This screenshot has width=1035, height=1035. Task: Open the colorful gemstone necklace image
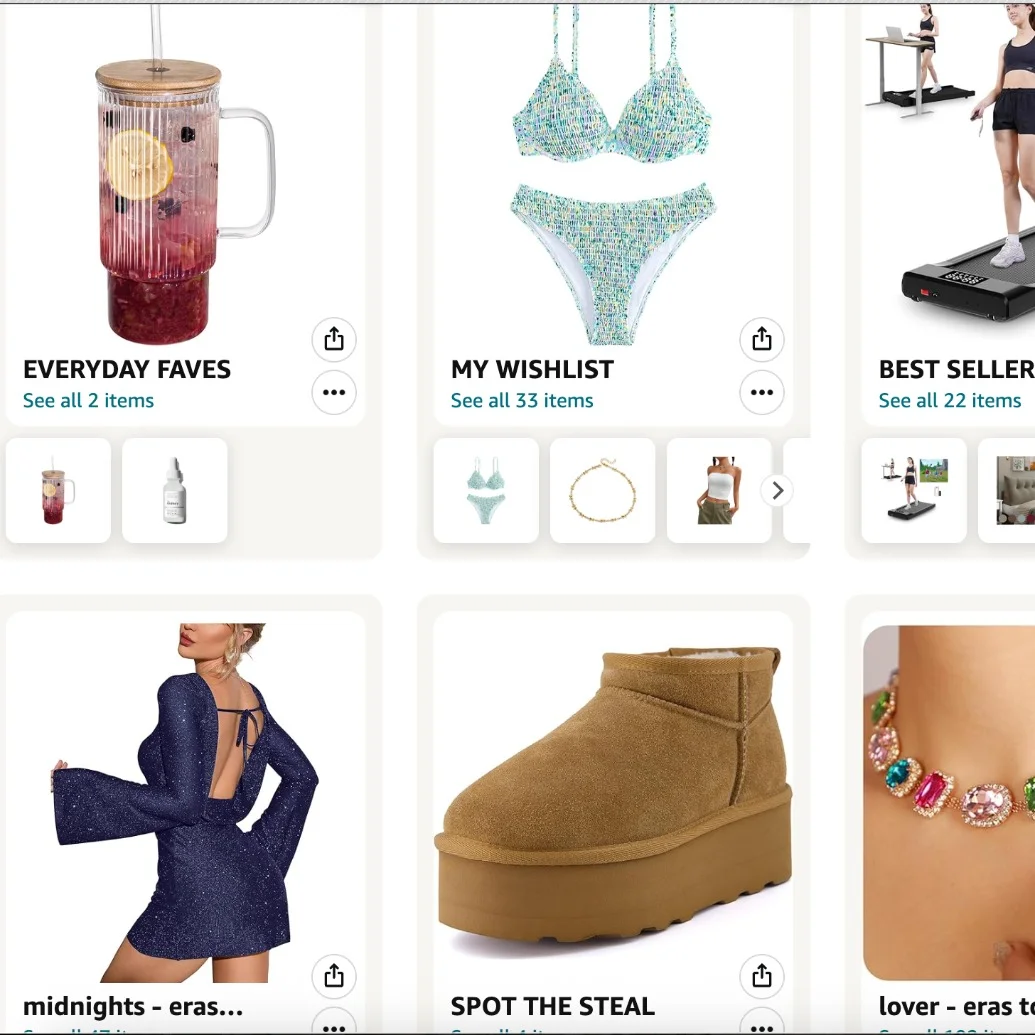[x=949, y=802]
